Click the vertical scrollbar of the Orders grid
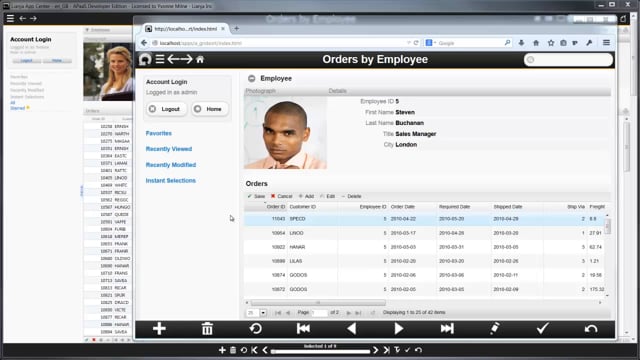The image size is (640, 360). point(607,226)
